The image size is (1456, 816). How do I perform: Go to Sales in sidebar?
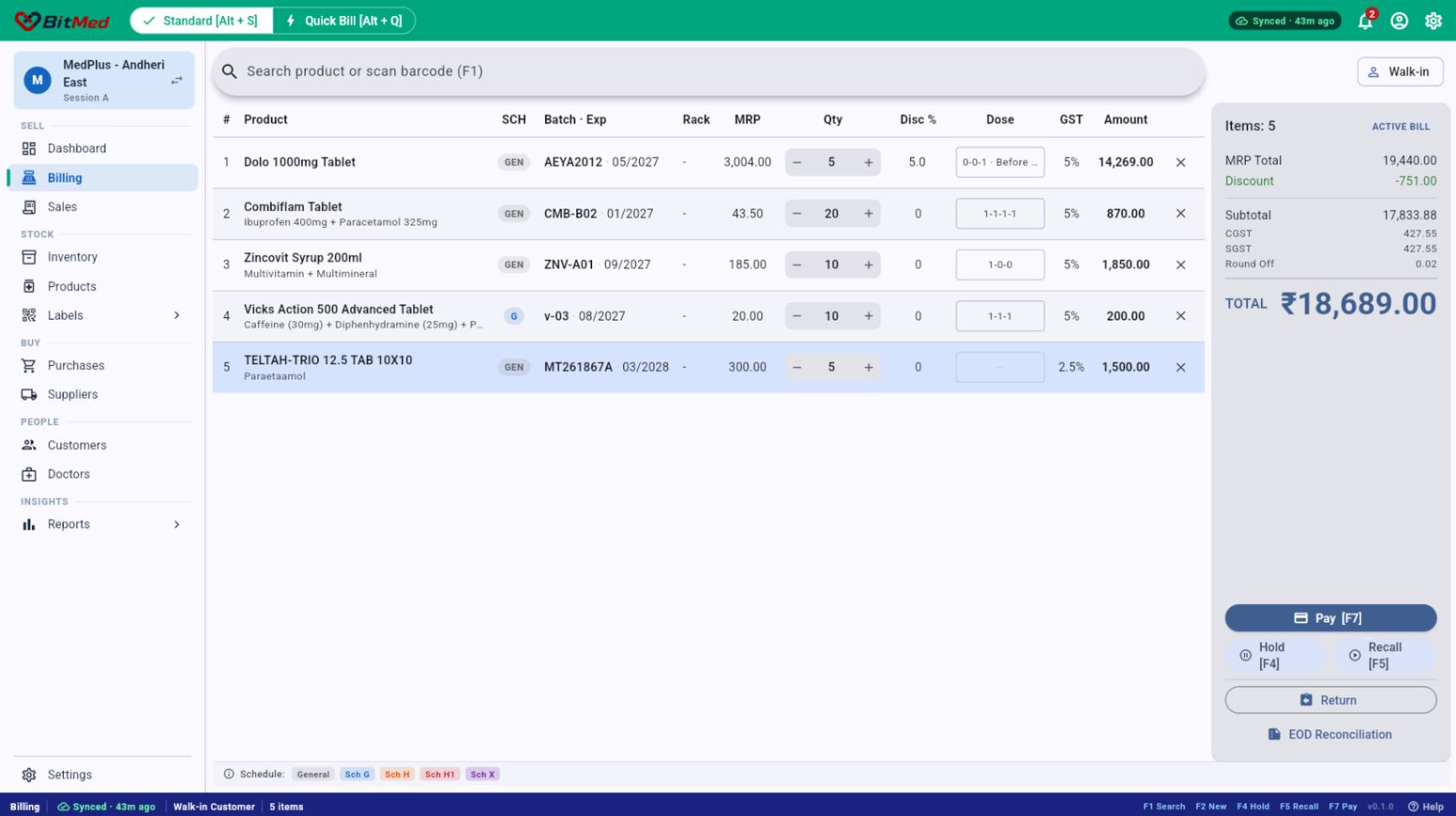[103, 207]
